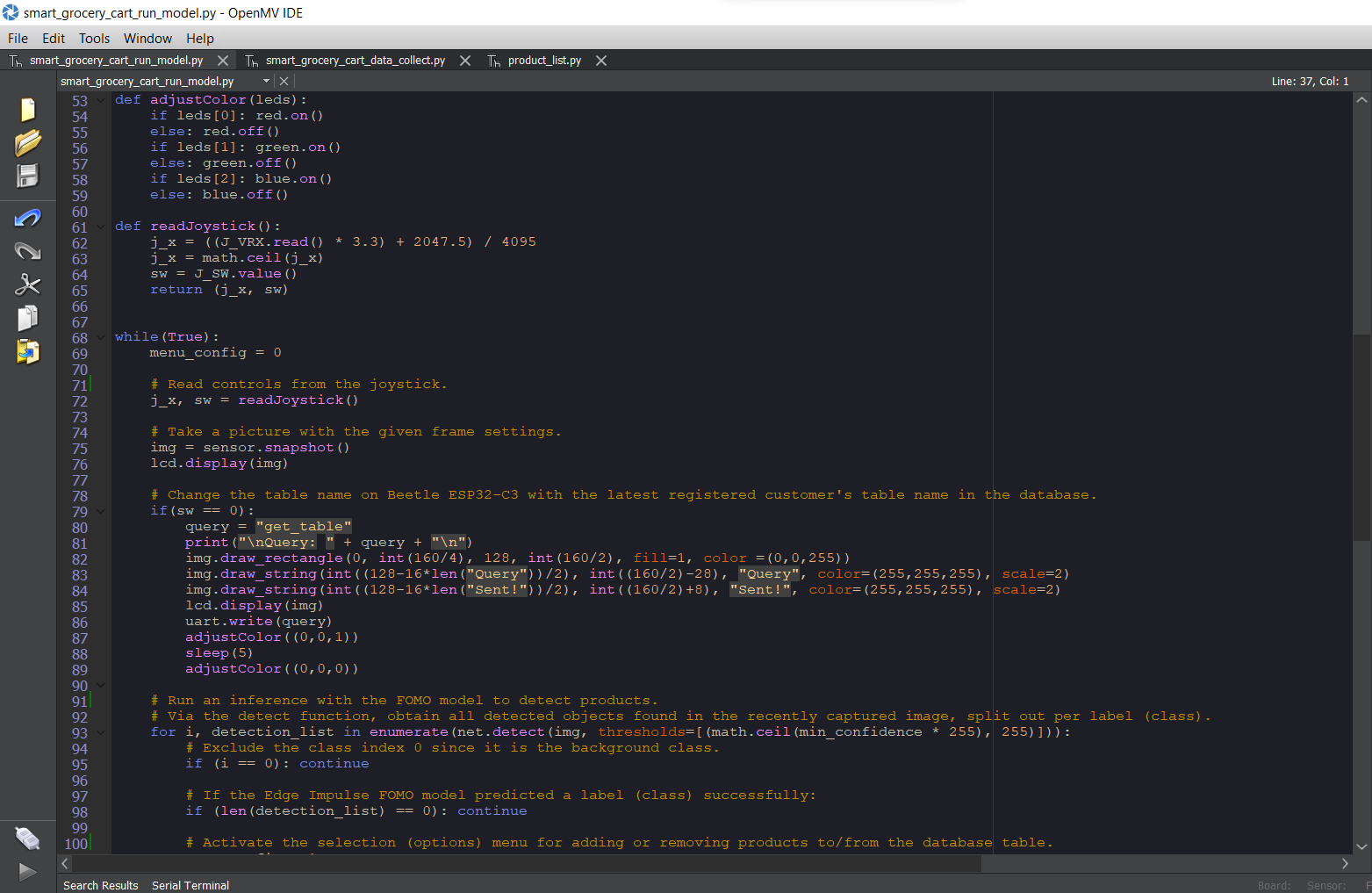
Task: Save the current script
Action: pos(27,176)
